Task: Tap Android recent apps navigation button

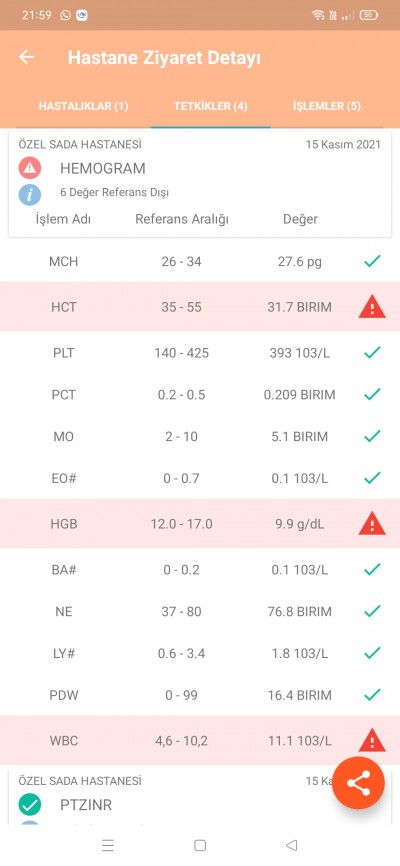Action: pyautogui.click(x=108, y=845)
